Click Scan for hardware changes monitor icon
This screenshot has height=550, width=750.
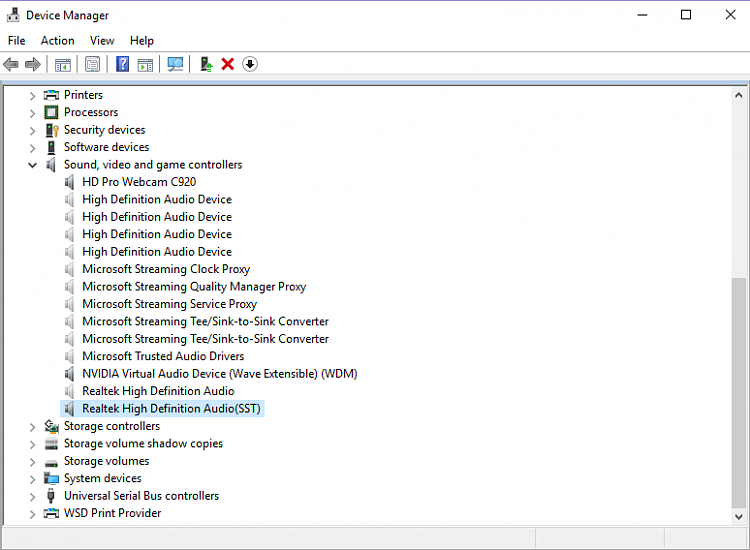(x=176, y=64)
